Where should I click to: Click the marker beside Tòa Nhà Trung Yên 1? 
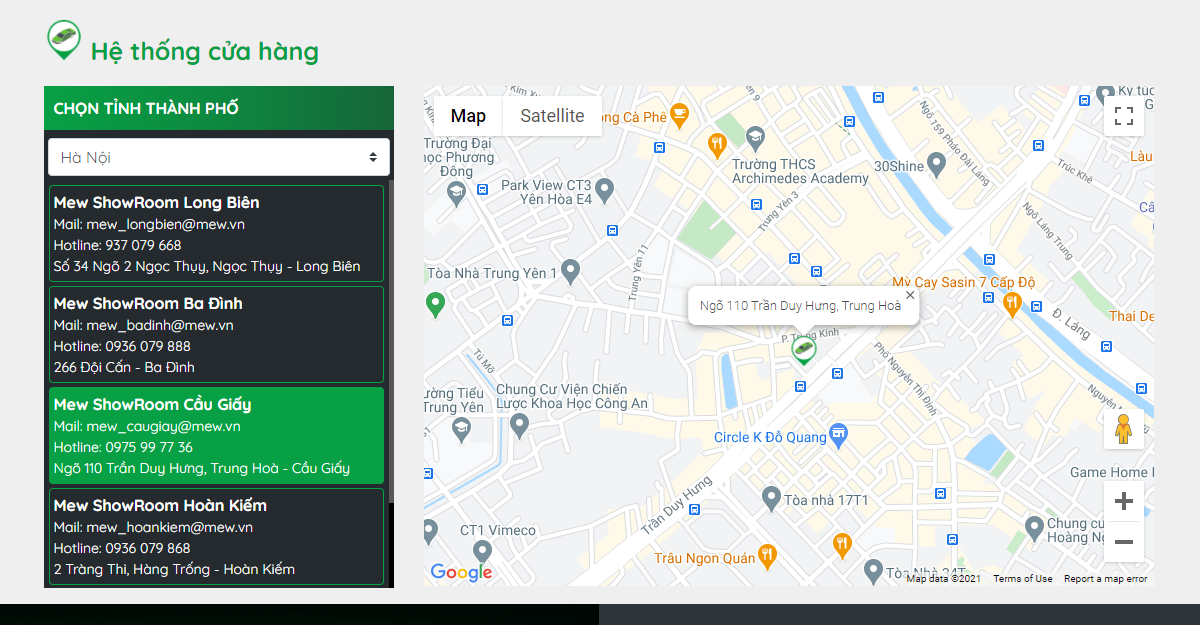click(x=571, y=271)
